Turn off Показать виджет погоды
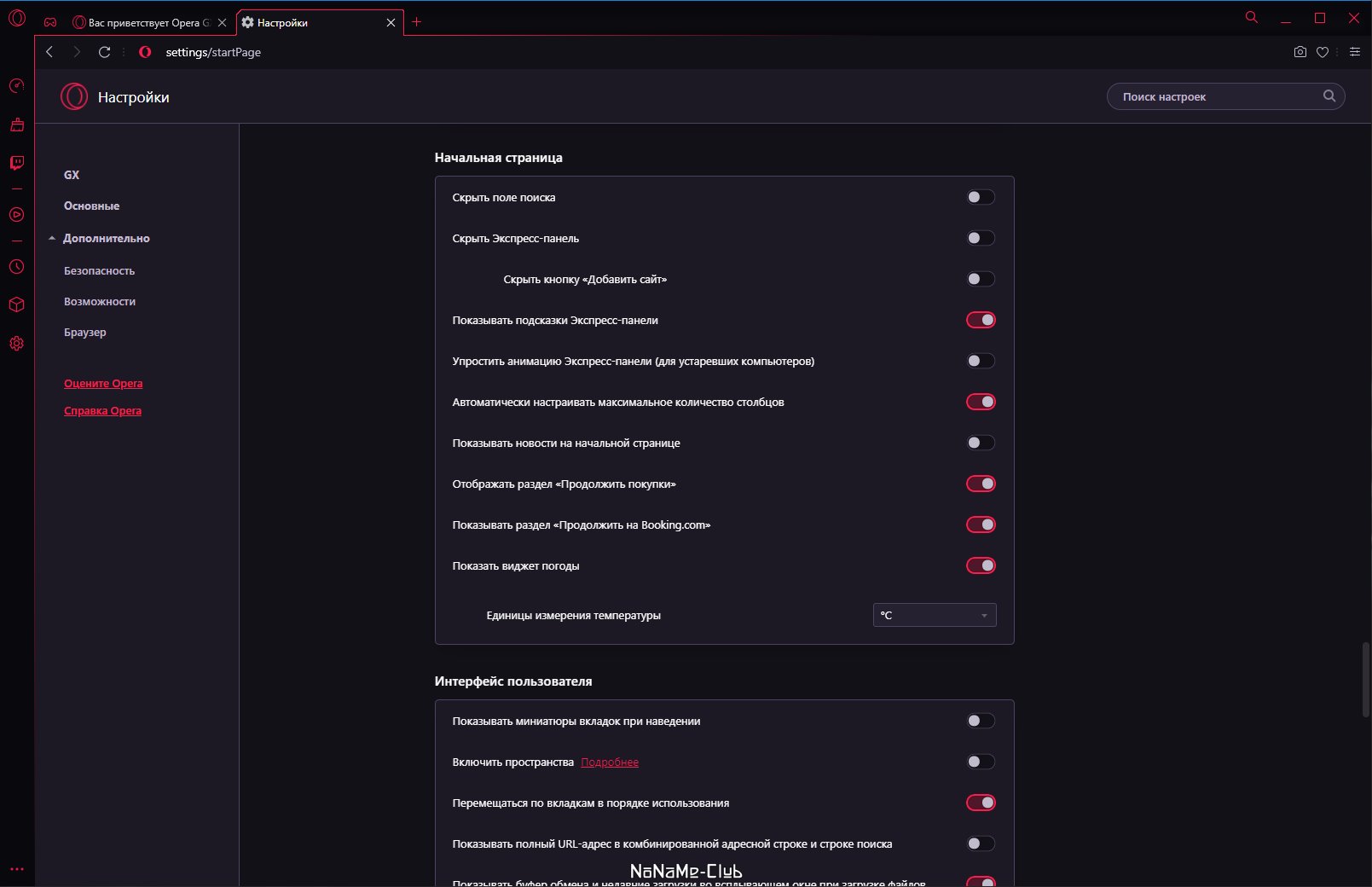This screenshot has width=1372, height=887. [981, 565]
